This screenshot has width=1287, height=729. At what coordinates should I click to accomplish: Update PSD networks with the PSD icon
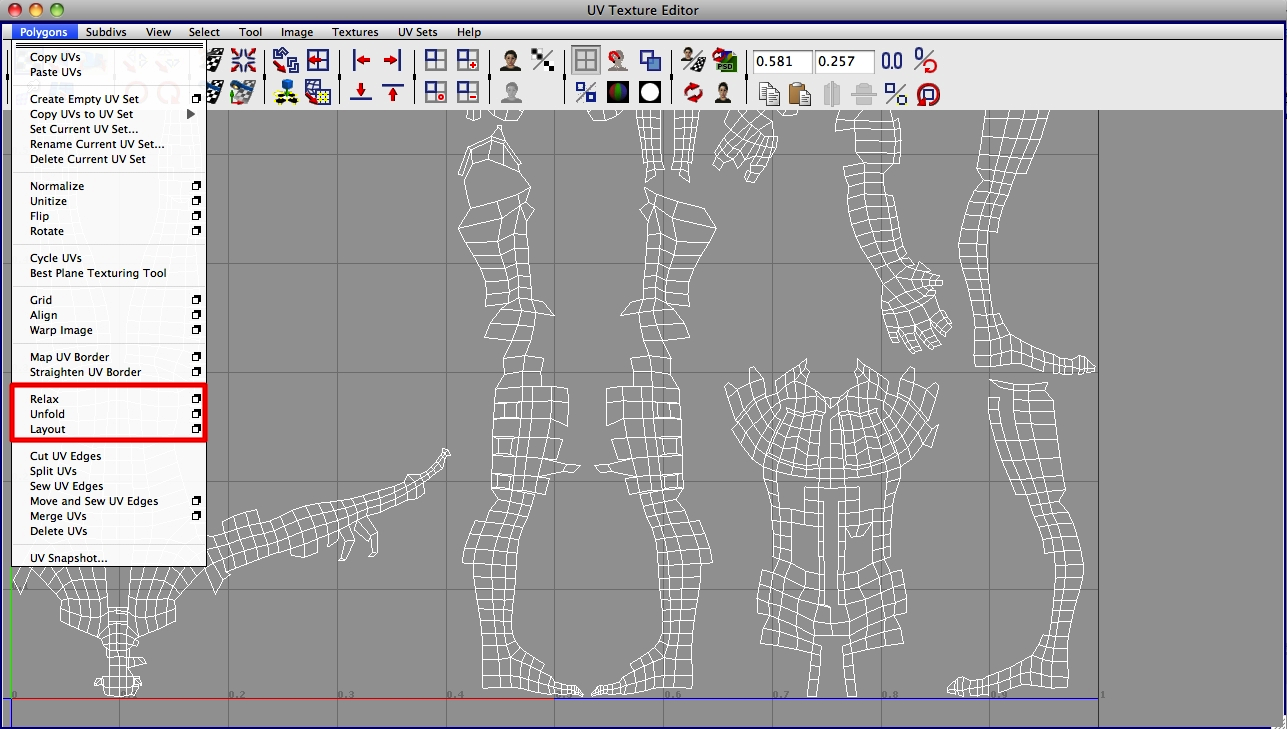pos(724,60)
